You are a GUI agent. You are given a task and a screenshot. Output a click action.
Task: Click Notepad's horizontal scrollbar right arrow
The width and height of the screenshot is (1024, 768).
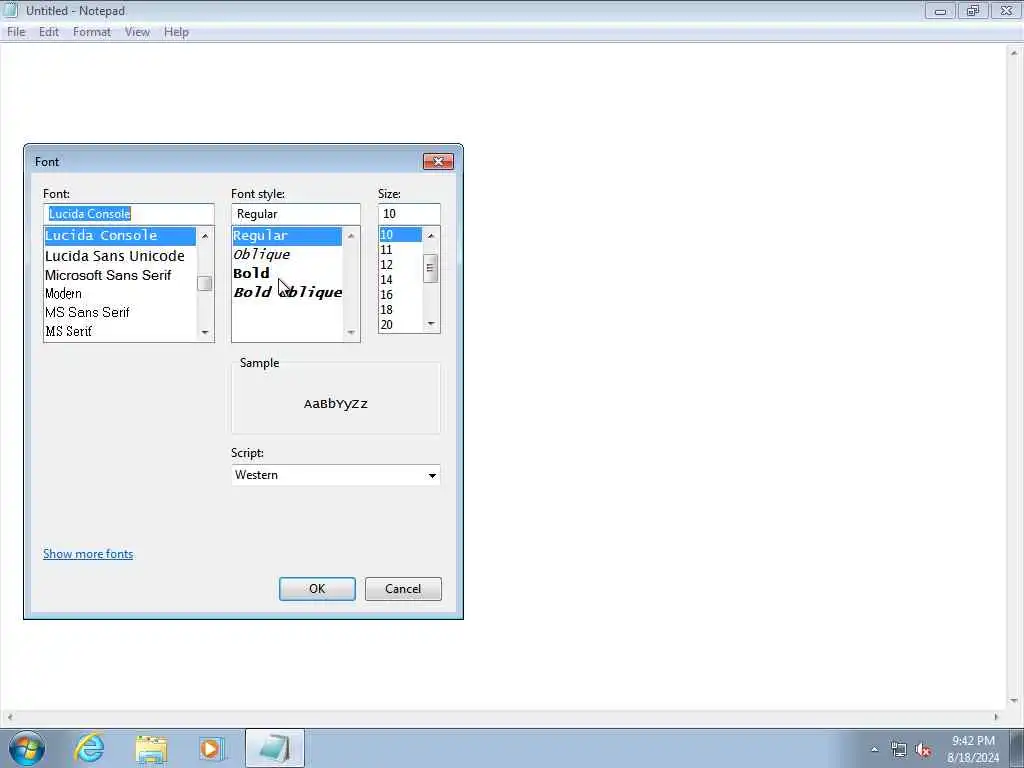coord(997,717)
